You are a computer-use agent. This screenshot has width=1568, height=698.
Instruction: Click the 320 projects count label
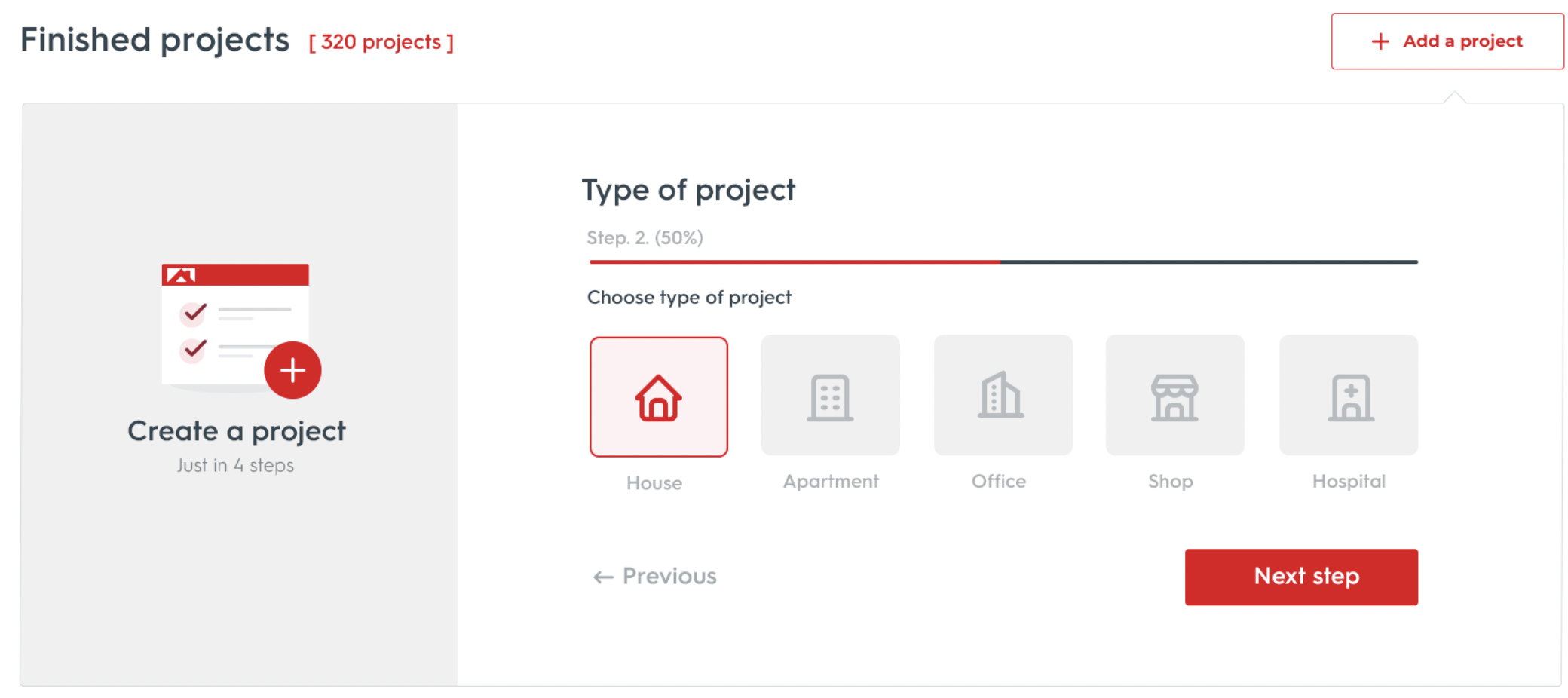pyautogui.click(x=381, y=42)
